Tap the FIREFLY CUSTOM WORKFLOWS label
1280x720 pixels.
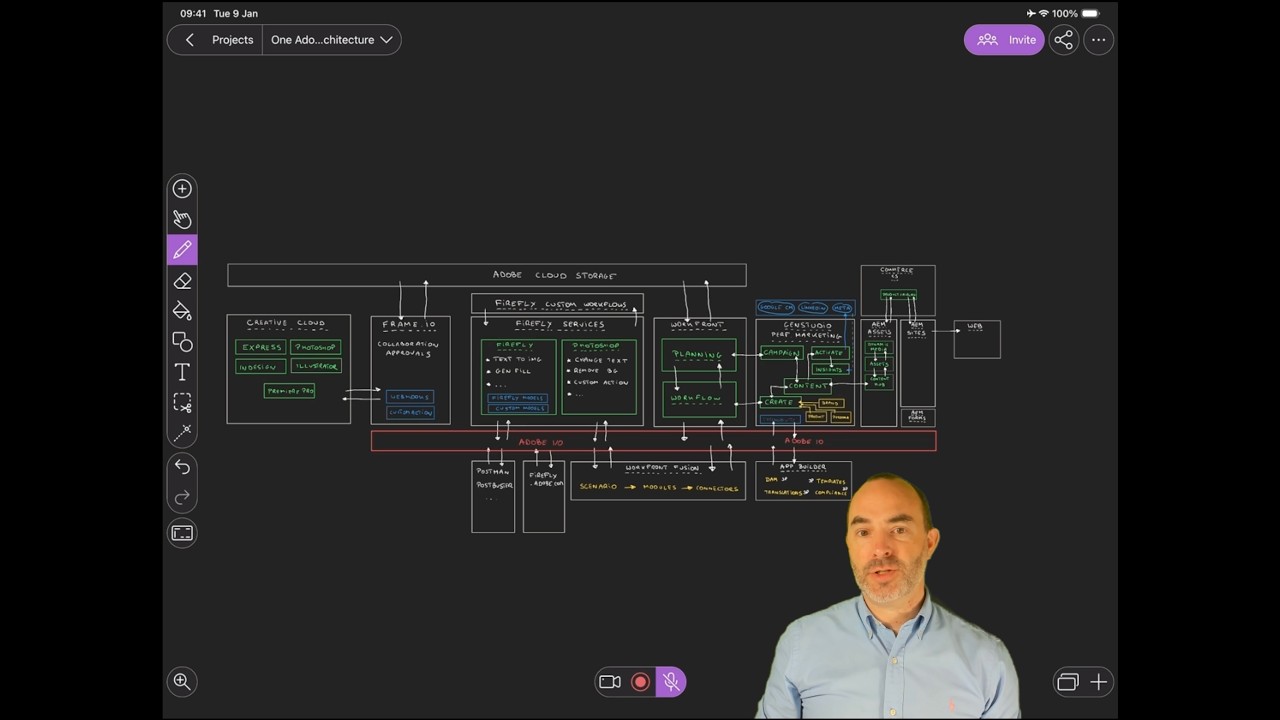tap(560, 304)
